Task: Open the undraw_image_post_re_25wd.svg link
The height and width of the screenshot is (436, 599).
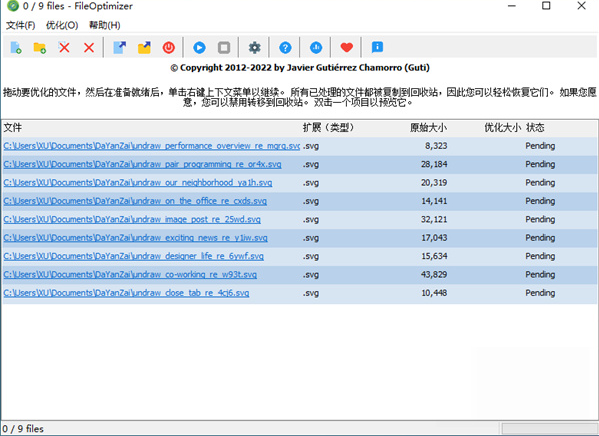Action: point(132,219)
